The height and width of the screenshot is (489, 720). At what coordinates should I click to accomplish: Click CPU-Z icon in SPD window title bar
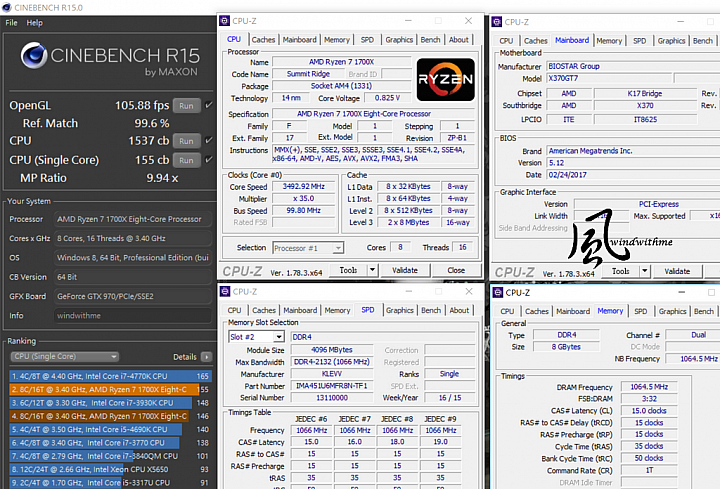(225, 291)
